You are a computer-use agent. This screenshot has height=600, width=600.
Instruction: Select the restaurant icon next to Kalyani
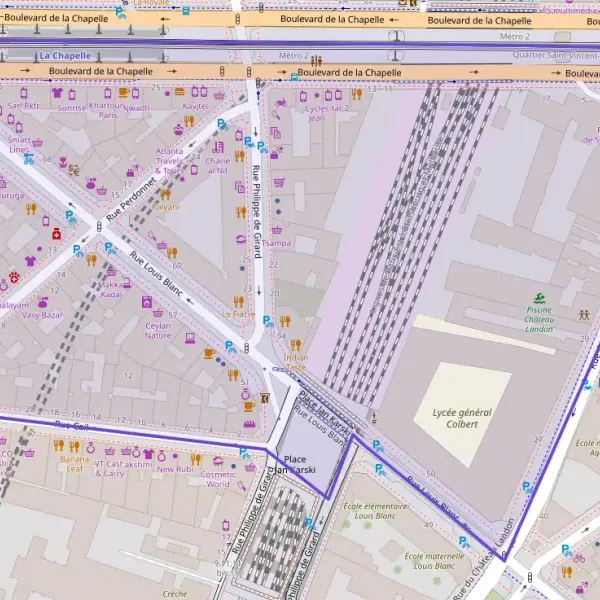coord(165,194)
